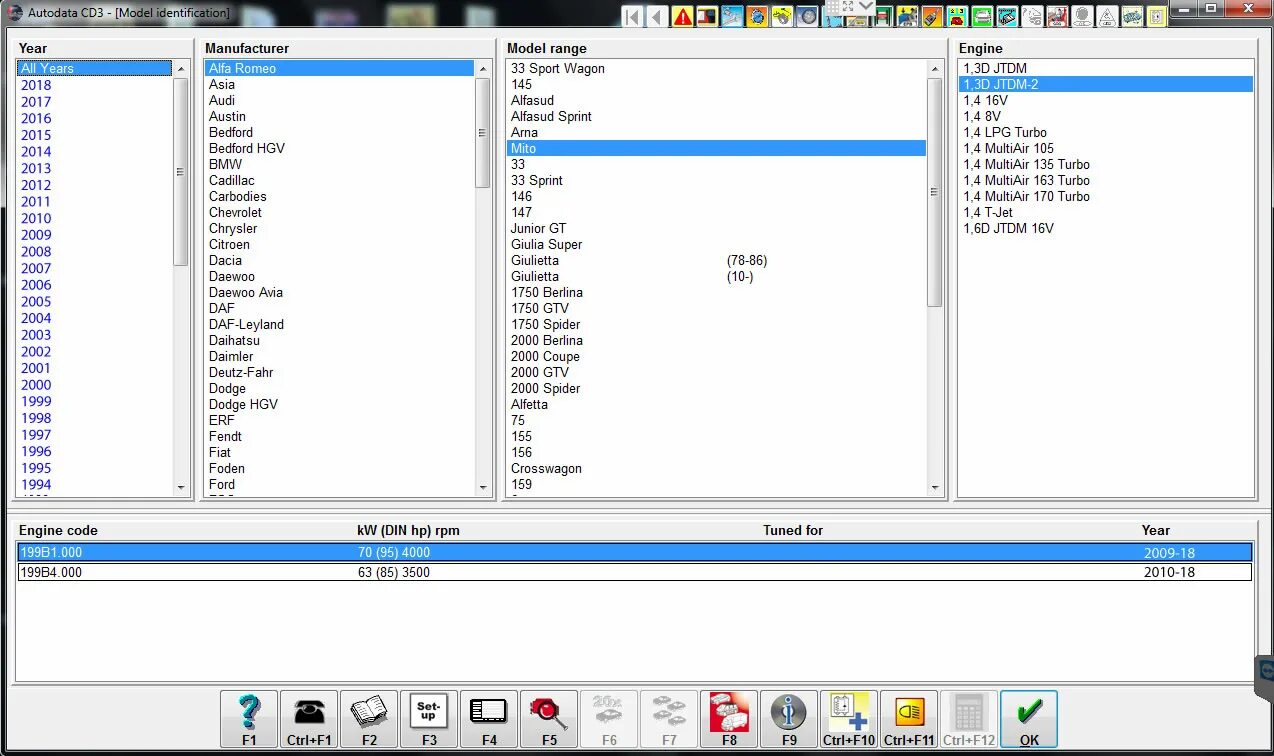This screenshot has height=756, width=1274.
Task: Click the F4 screen layout button
Action: coord(489,719)
